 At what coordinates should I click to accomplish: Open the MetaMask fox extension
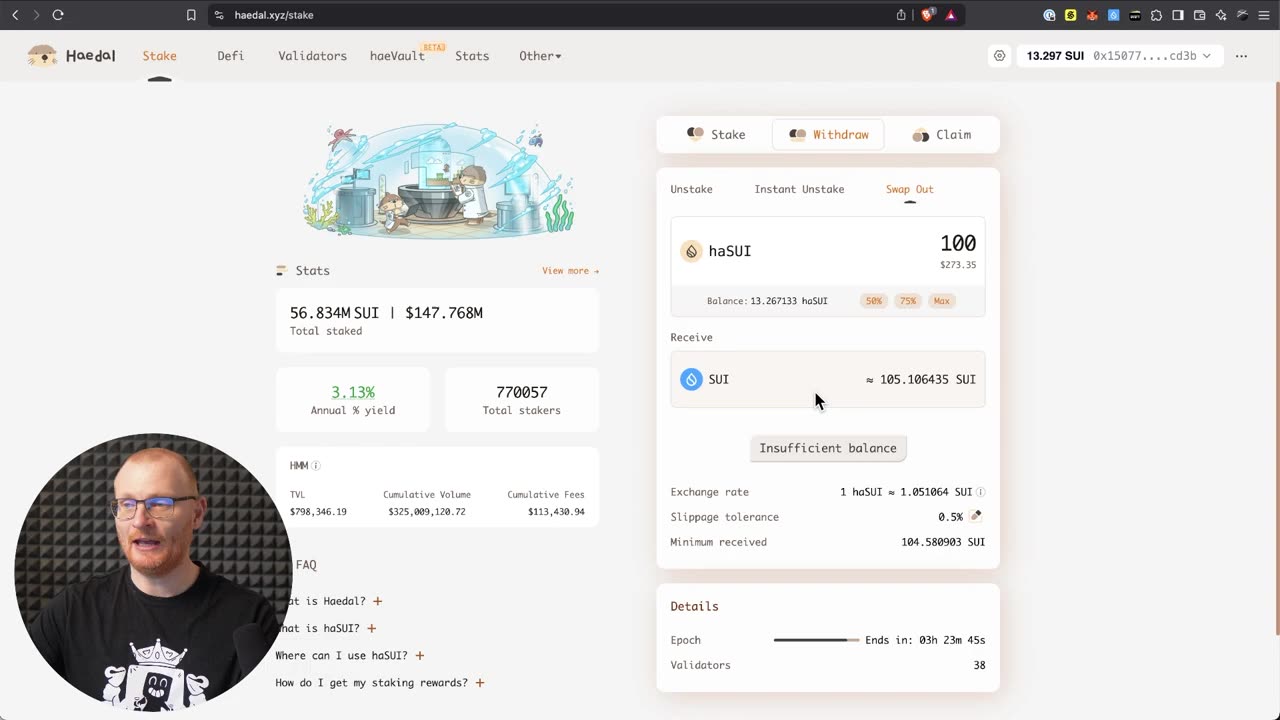pos(1092,15)
